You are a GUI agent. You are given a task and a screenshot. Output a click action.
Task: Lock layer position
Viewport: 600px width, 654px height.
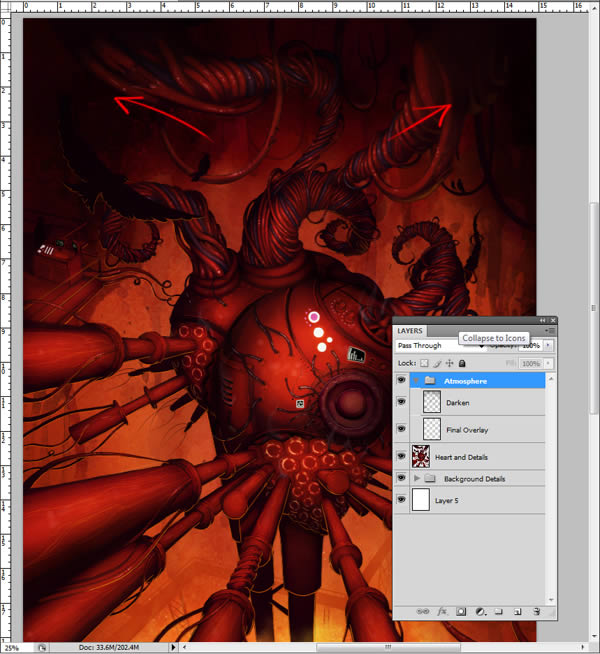[x=449, y=363]
